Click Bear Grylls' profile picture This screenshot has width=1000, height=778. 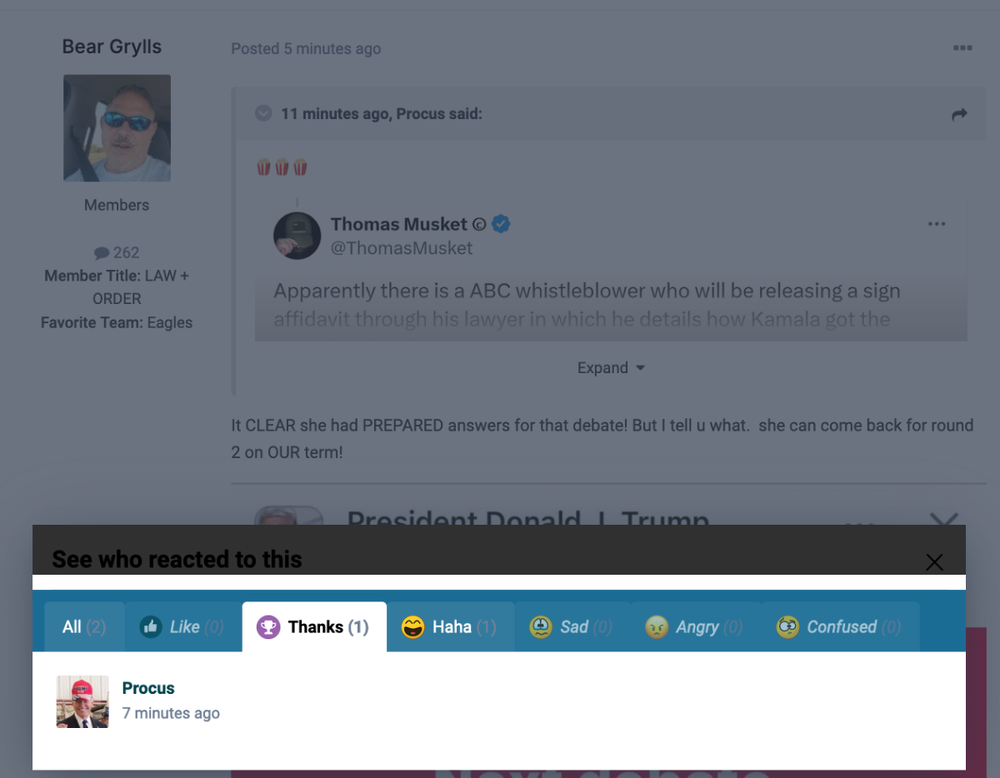[x=116, y=127]
